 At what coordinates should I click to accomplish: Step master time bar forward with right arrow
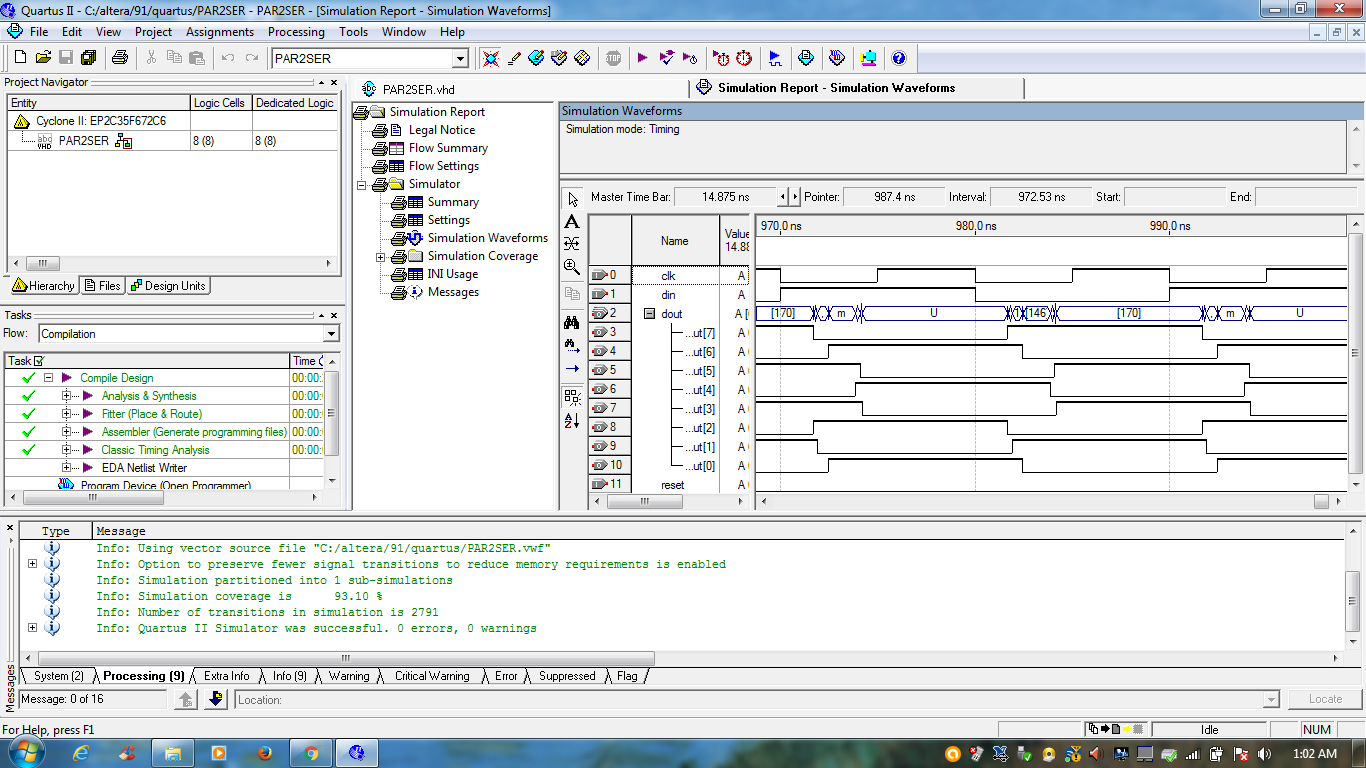coord(795,197)
